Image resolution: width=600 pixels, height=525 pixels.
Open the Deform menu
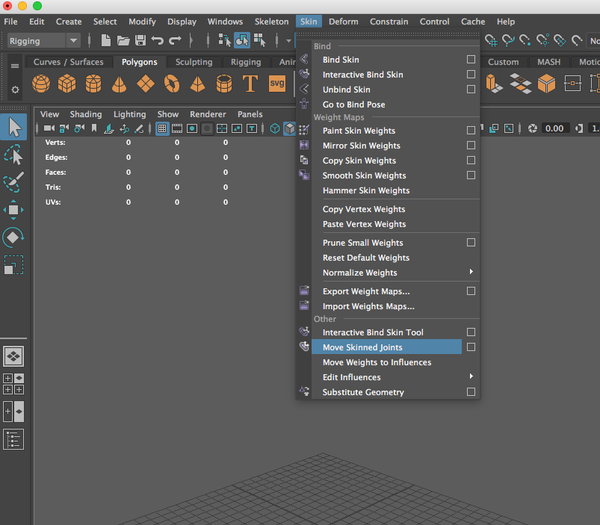(343, 21)
